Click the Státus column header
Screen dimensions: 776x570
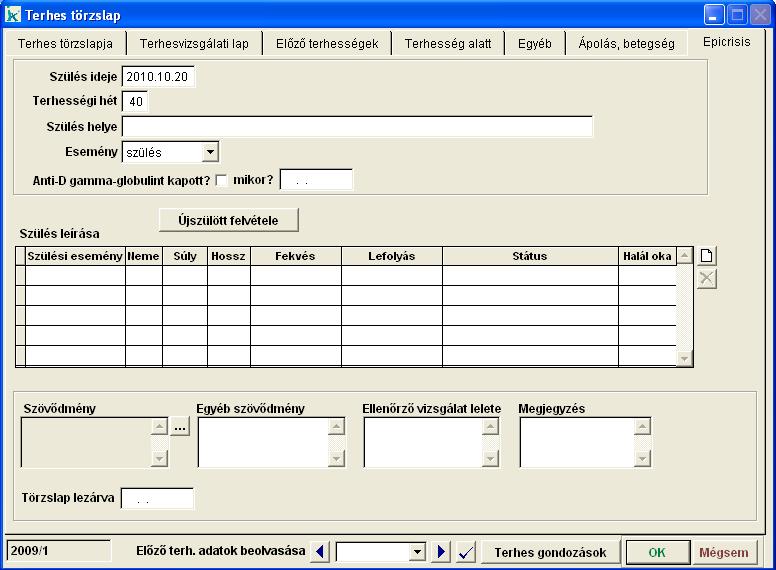(x=530, y=256)
